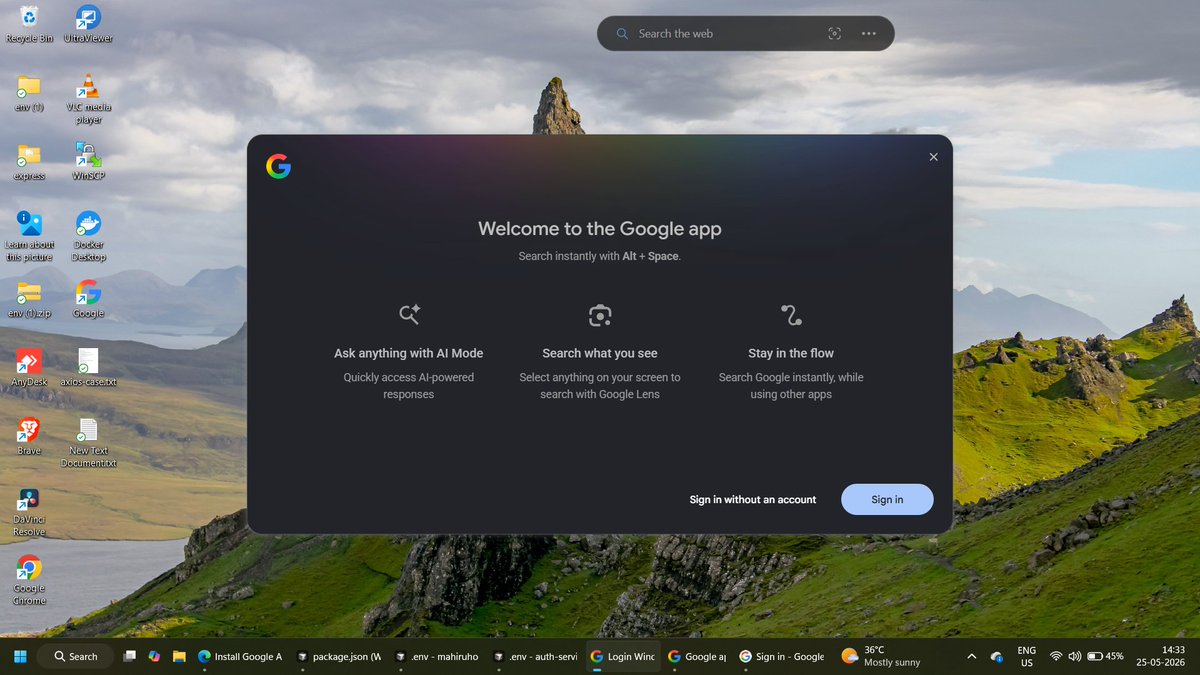The width and height of the screenshot is (1200, 675).
Task: Select the VLC media player icon
Action: click(88, 99)
